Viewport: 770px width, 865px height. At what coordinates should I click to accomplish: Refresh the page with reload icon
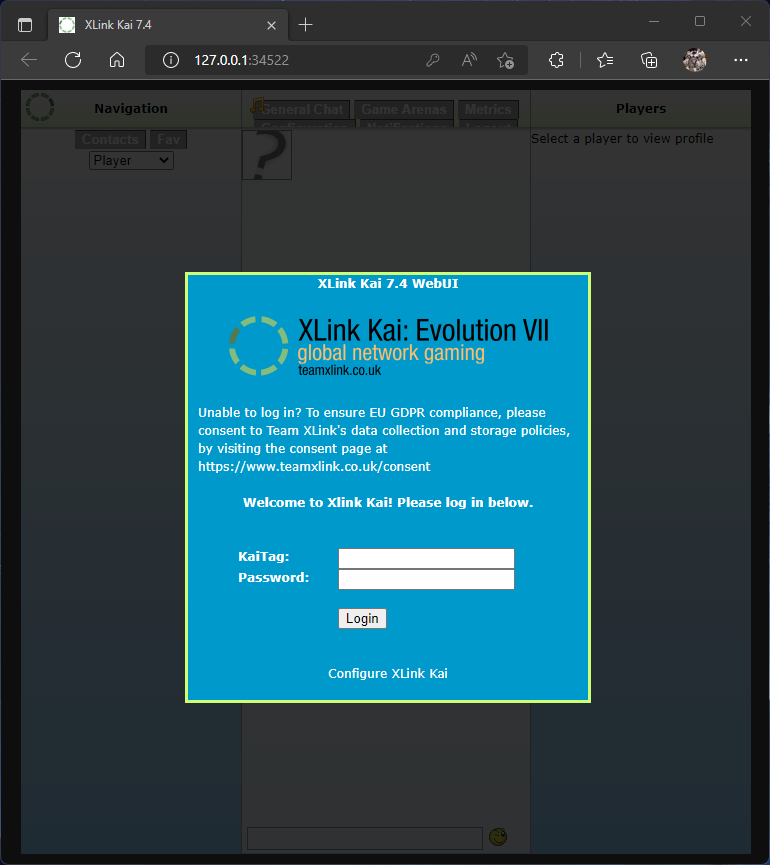(x=73, y=60)
